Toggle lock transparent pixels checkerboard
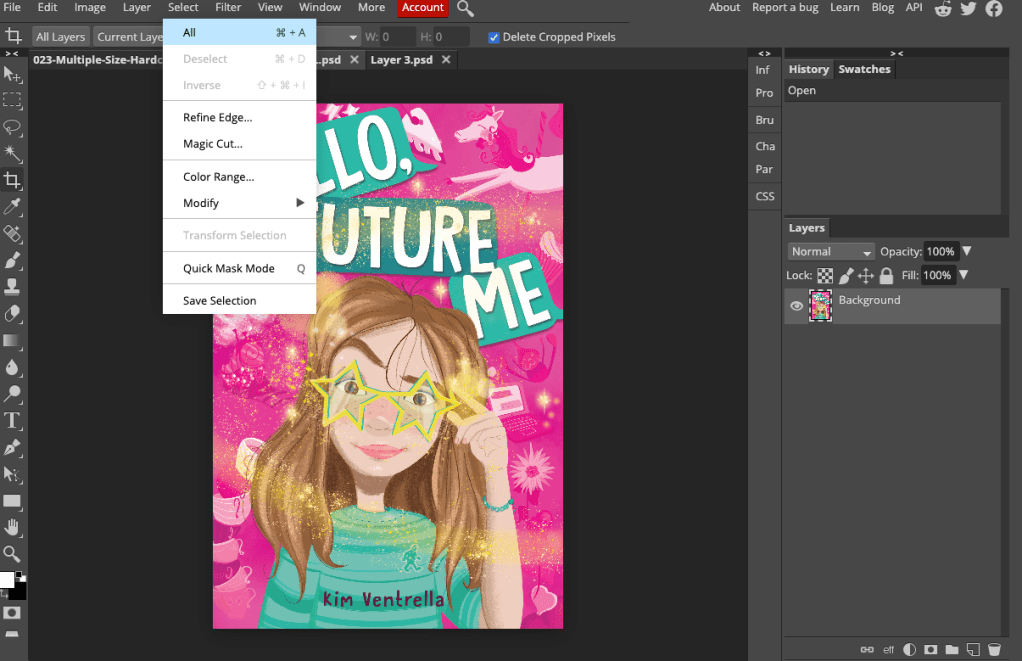 click(825, 275)
